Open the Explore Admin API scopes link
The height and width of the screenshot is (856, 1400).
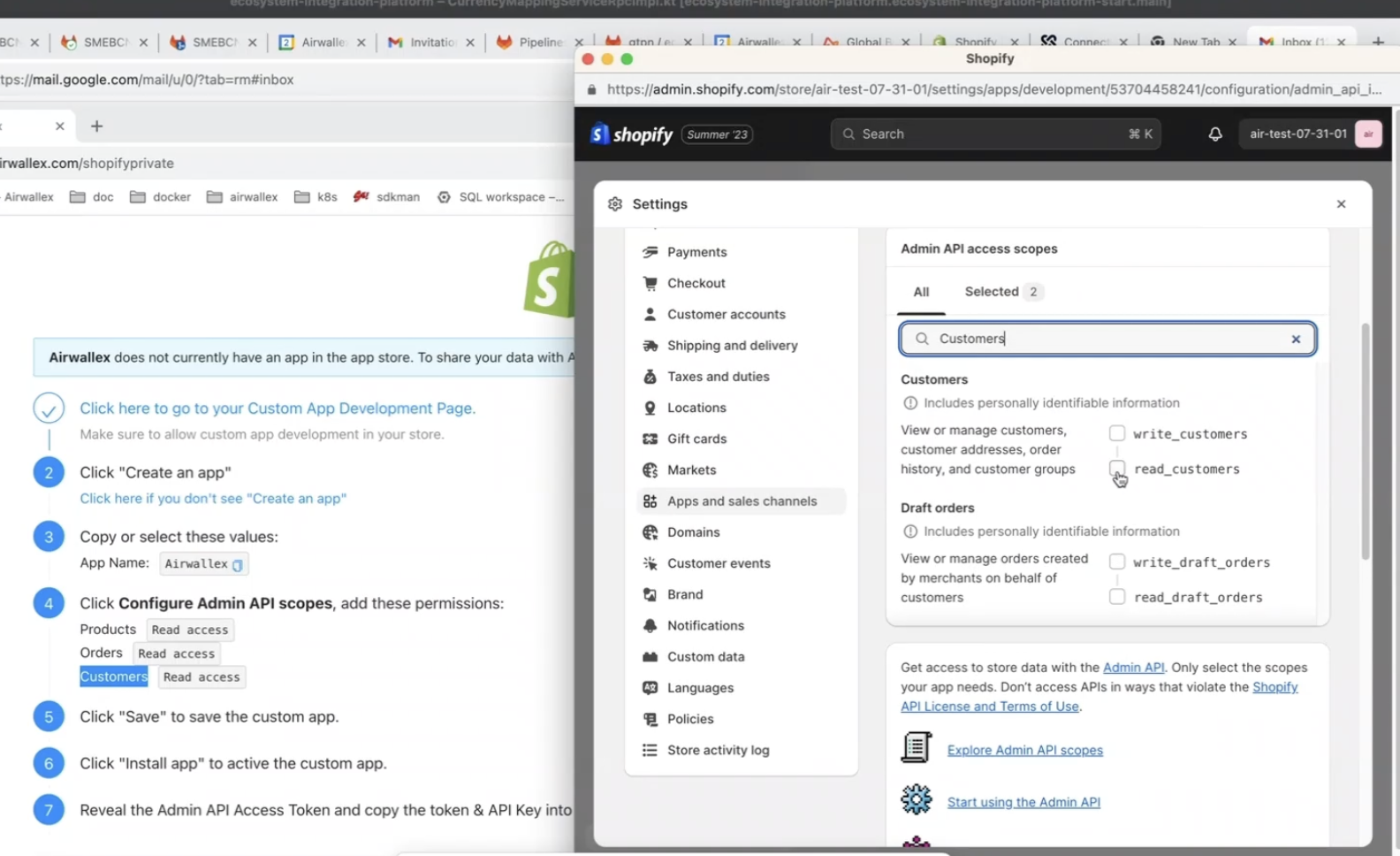(1024, 750)
